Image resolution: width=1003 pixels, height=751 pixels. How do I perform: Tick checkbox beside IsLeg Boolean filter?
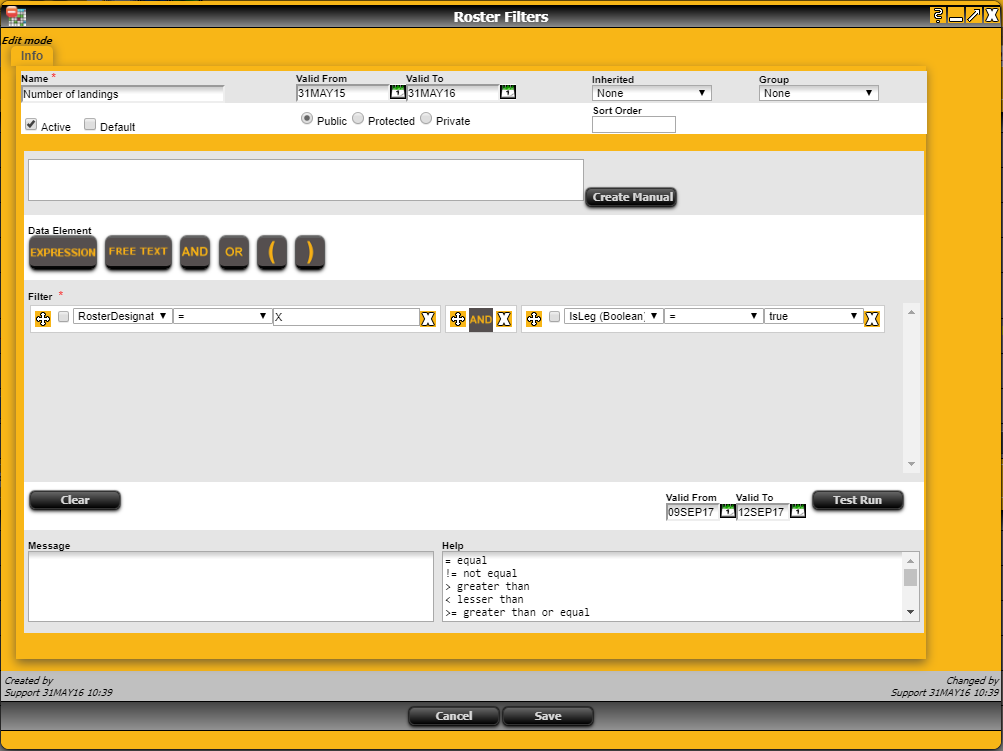coord(555,317)
